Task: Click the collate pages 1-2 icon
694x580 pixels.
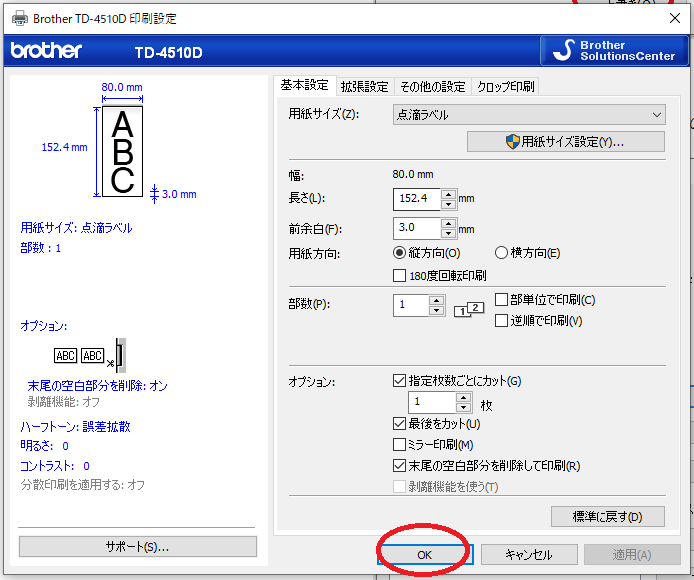Action: (x=469, y=309)
